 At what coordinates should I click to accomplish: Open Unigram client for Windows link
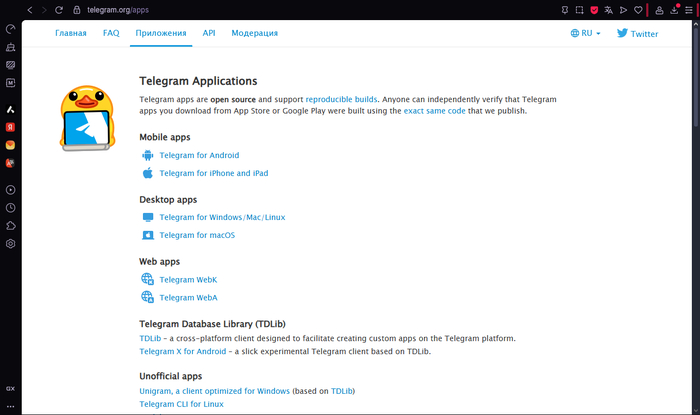214,391
